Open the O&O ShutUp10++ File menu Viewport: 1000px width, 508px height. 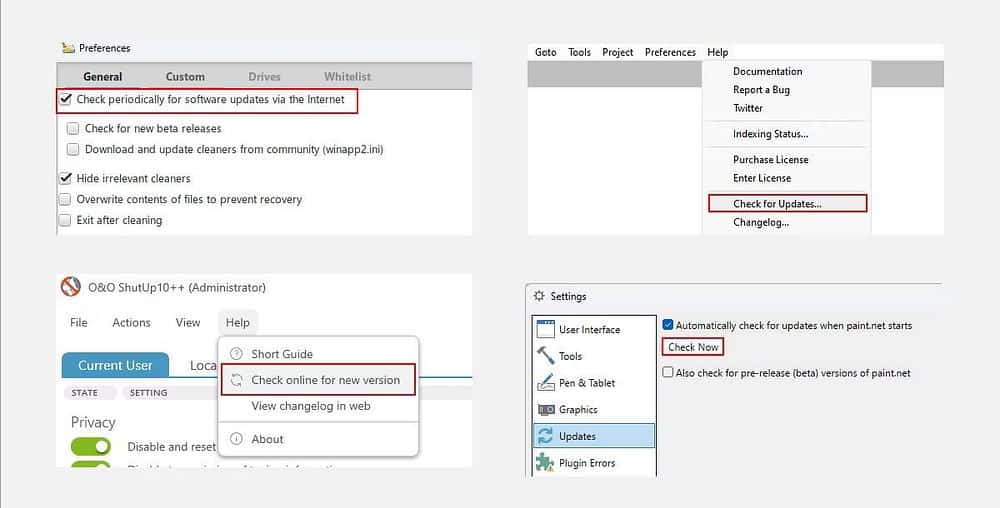pyautogui.click(x=78, y=323)
